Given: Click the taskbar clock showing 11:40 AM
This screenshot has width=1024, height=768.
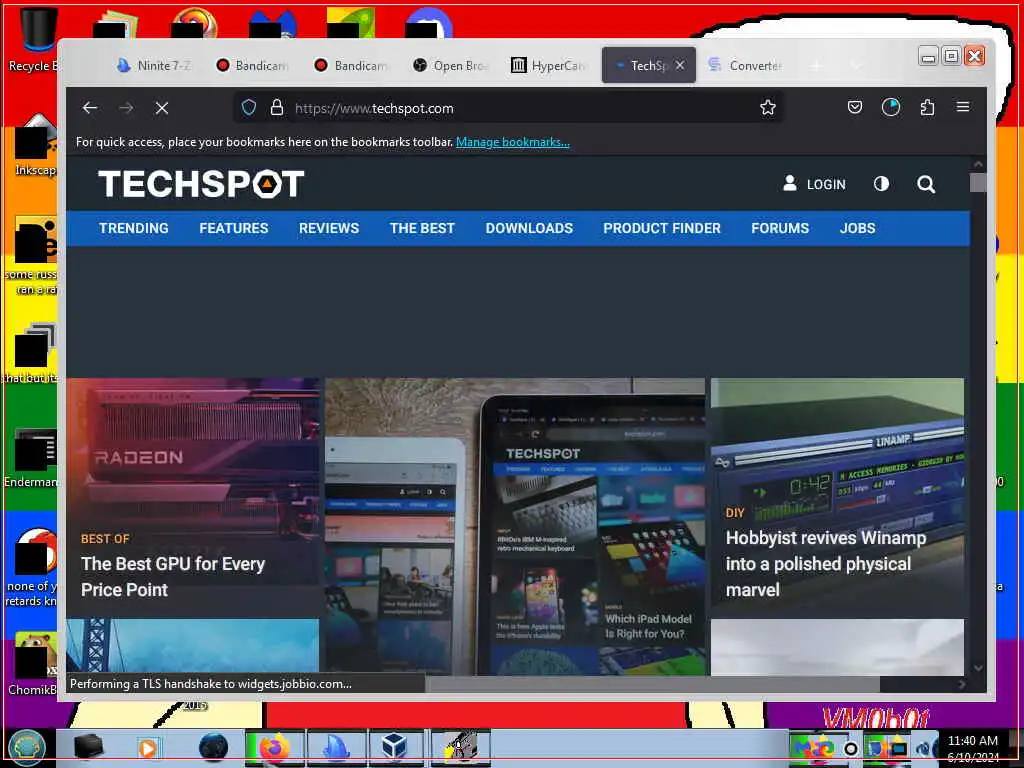Looking at the screenshot, I should click(973, 748).
